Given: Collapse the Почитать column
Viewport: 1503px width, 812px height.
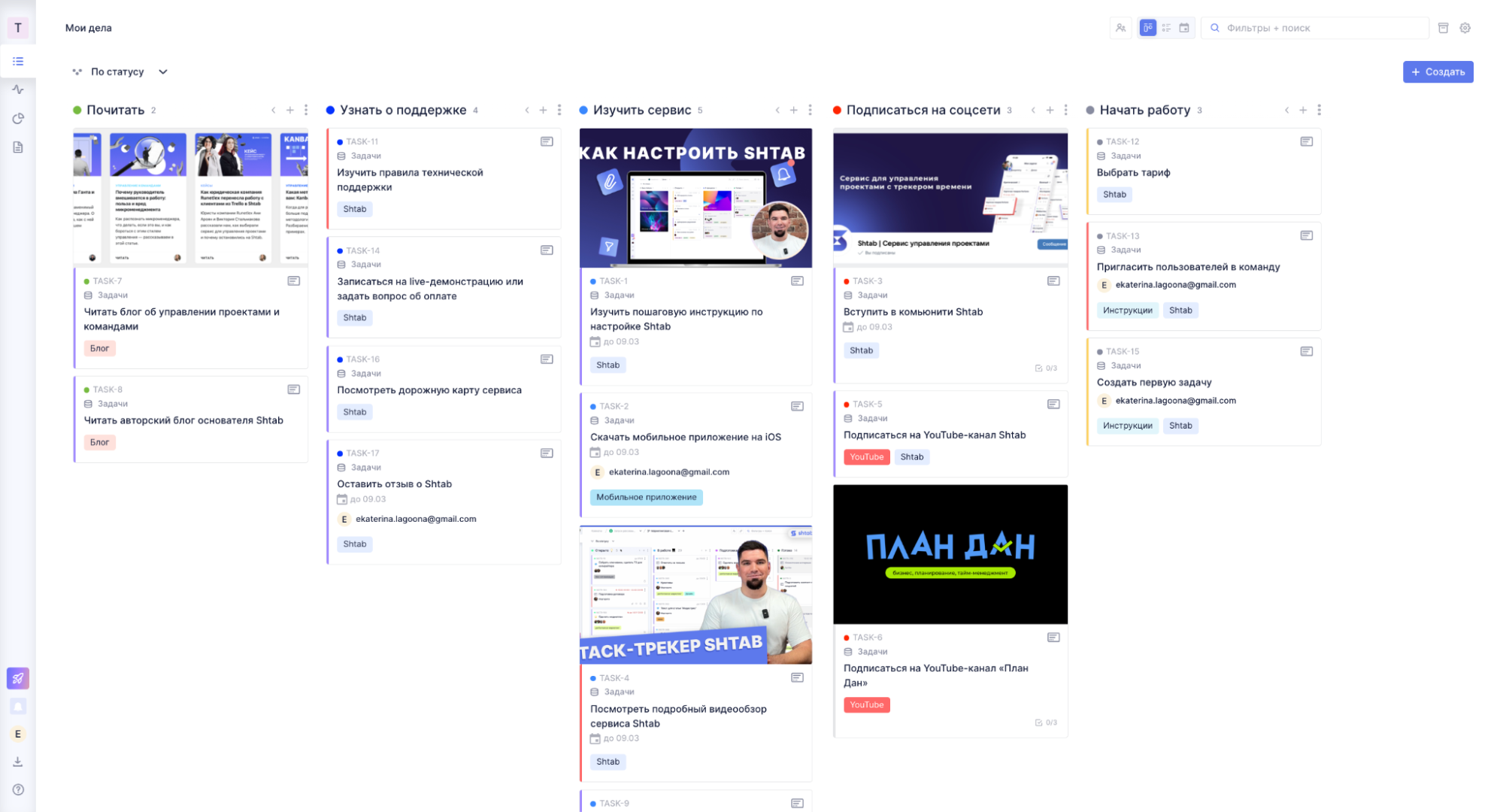Looking at the screenshot, I should coord(273,110).
